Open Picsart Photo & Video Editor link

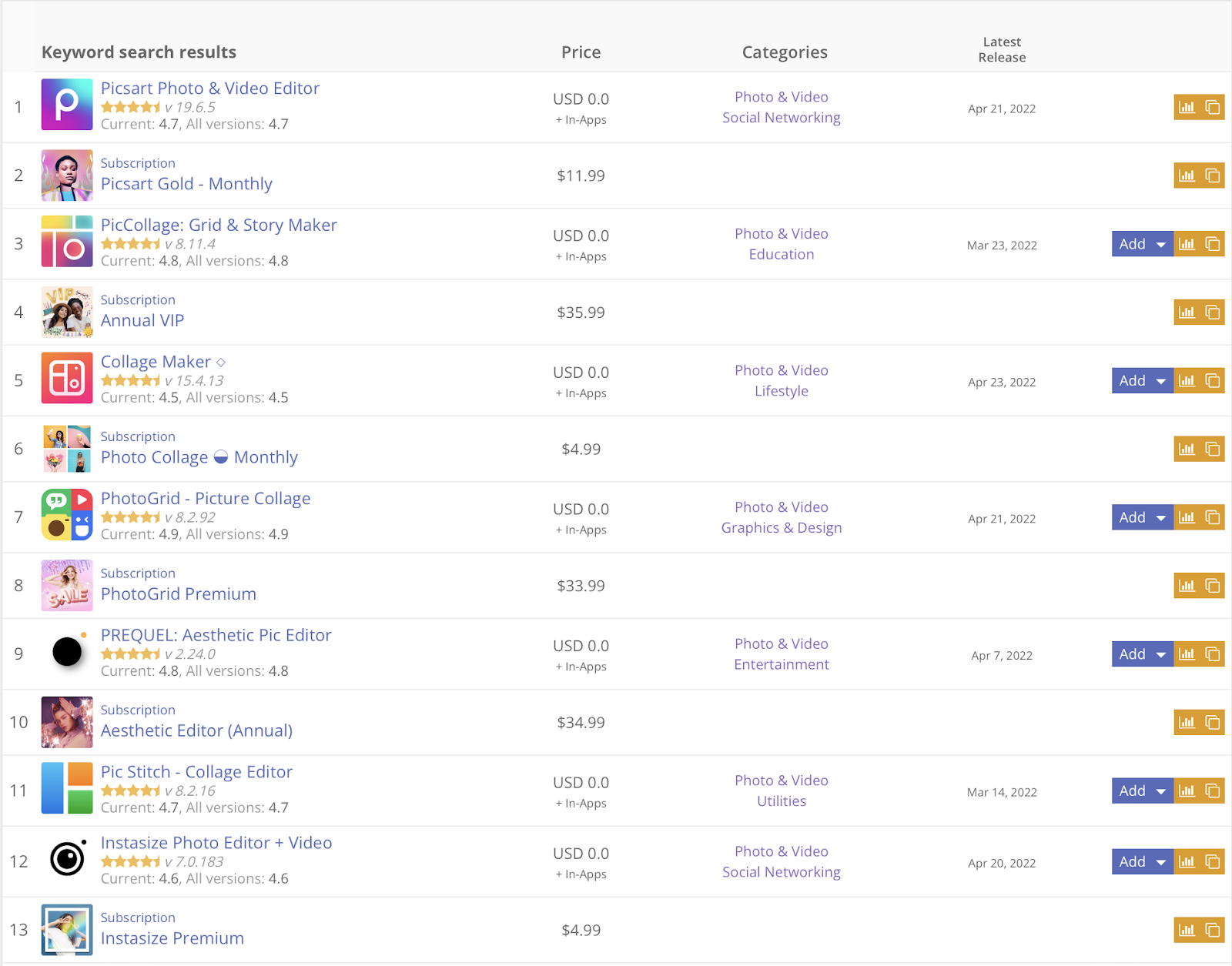point(210,89)
